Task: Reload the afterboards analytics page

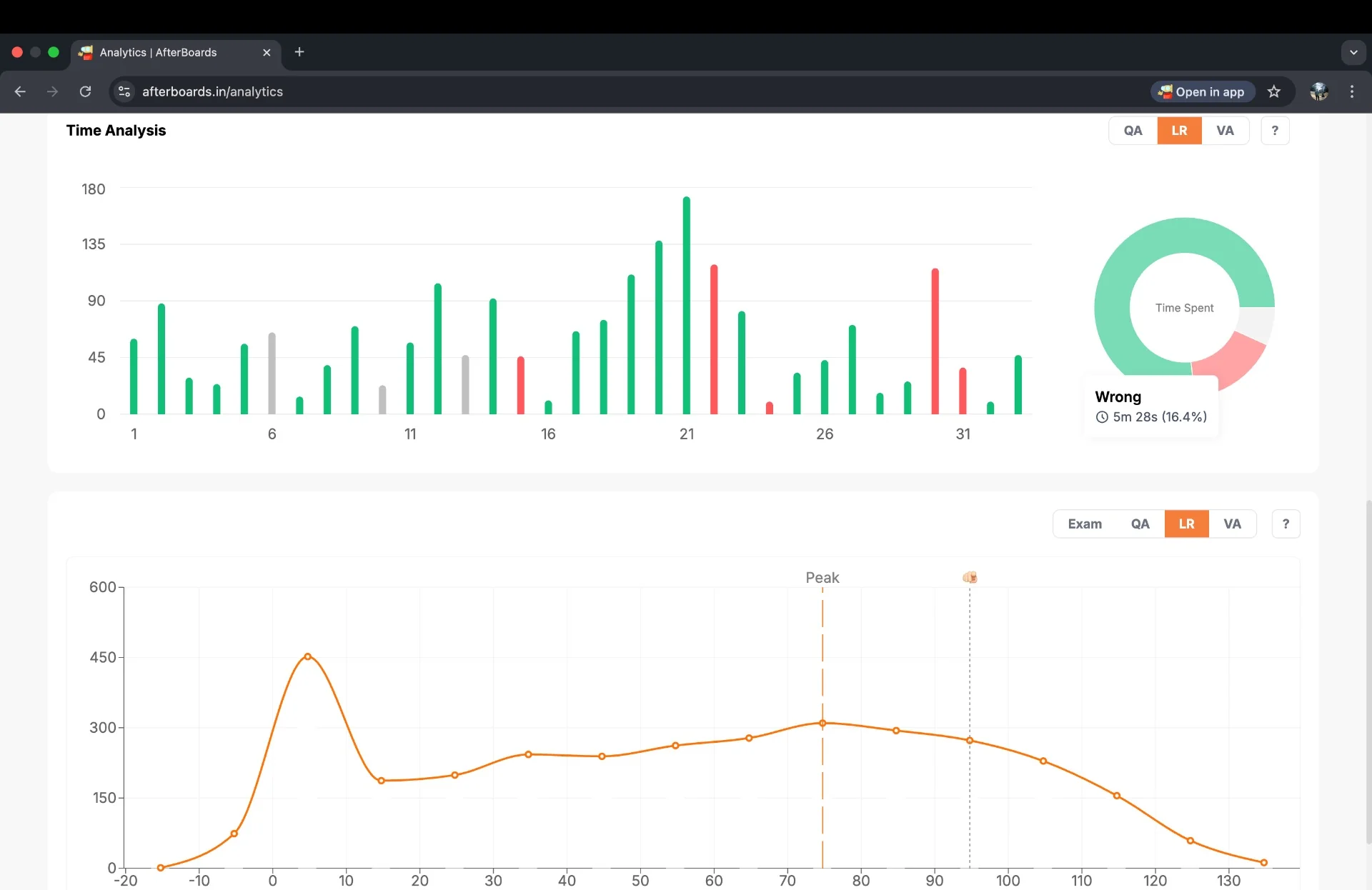Action: [x=85, y=91]
